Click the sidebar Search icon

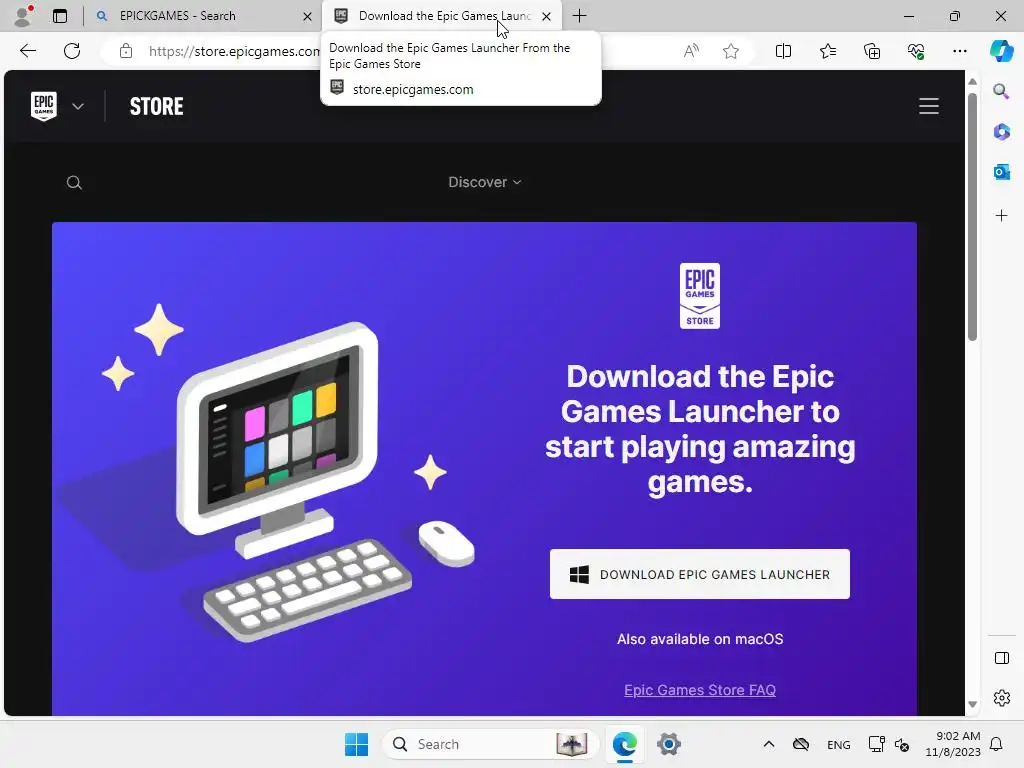point(1001,91)
